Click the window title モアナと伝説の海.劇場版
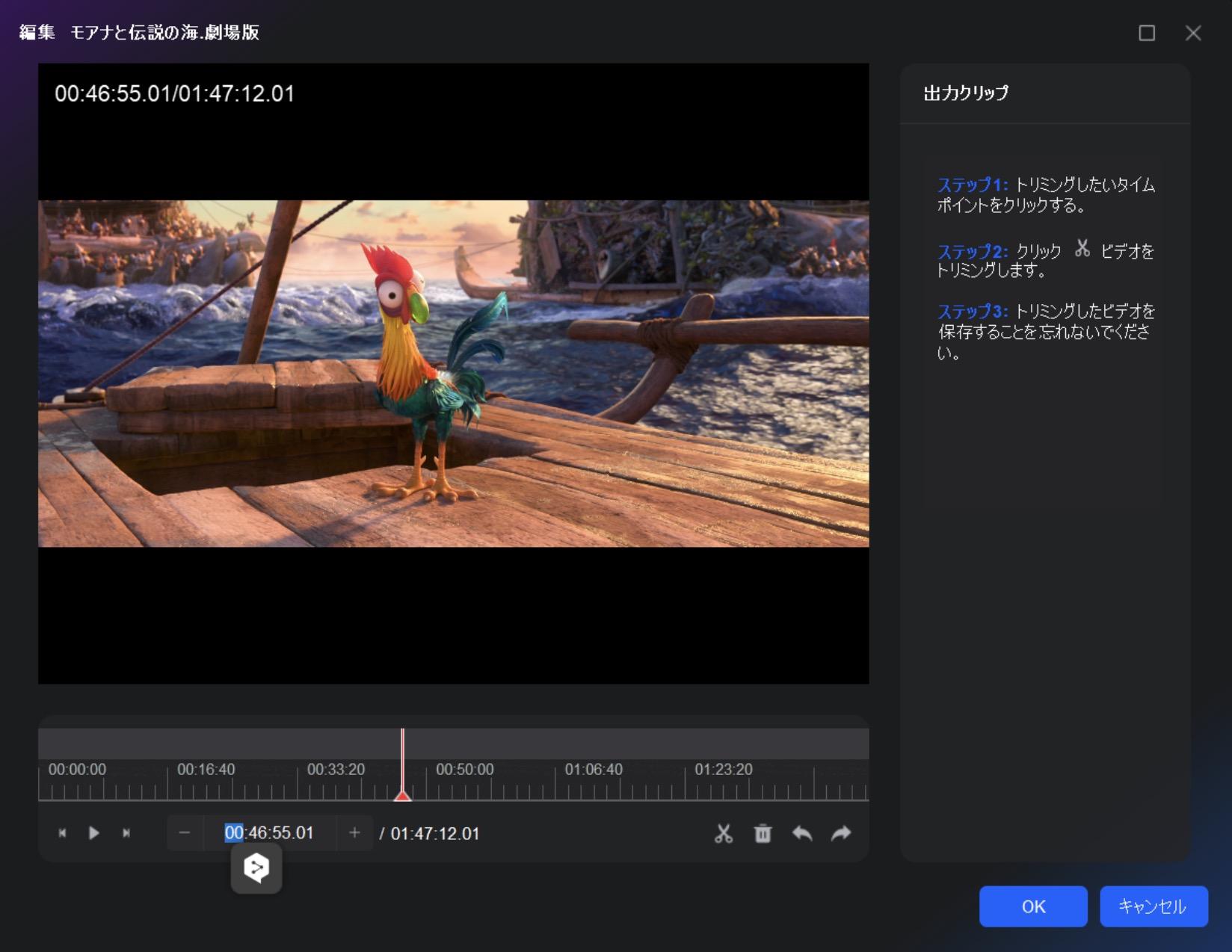The height and width of the screenshot is (952, 1232). [x=164, y=32]
